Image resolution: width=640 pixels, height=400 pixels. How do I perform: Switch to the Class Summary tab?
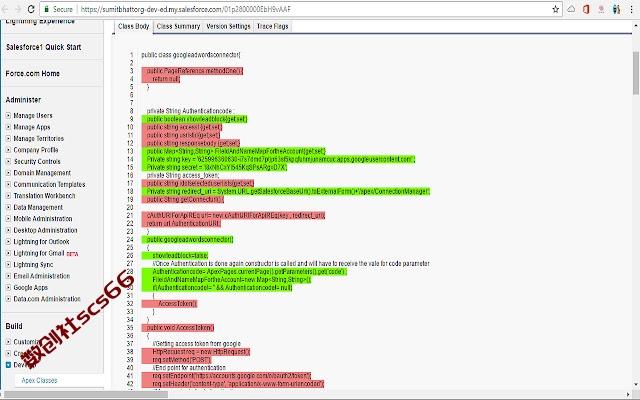pos(178,26)
